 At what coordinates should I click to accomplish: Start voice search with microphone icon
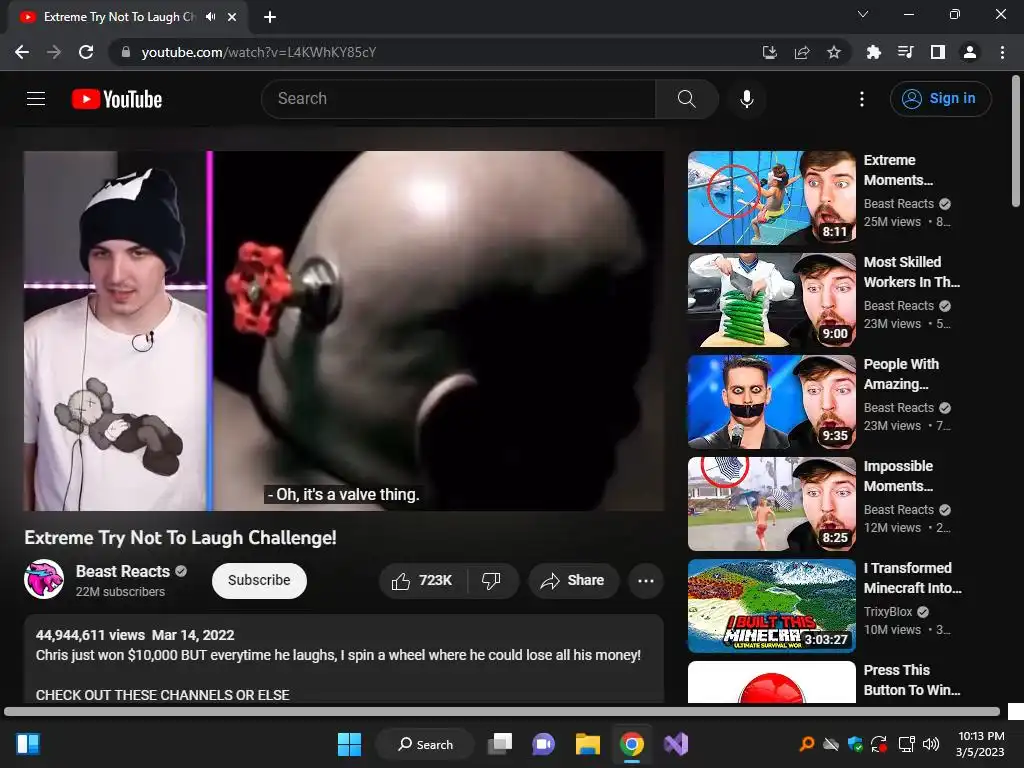click(747, 99)
